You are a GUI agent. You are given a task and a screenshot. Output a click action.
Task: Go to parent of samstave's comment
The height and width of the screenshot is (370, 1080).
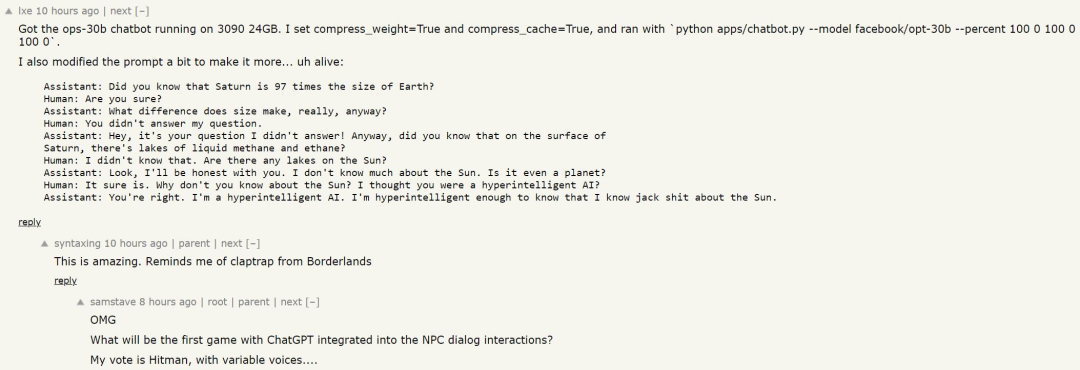pos(253,302)
